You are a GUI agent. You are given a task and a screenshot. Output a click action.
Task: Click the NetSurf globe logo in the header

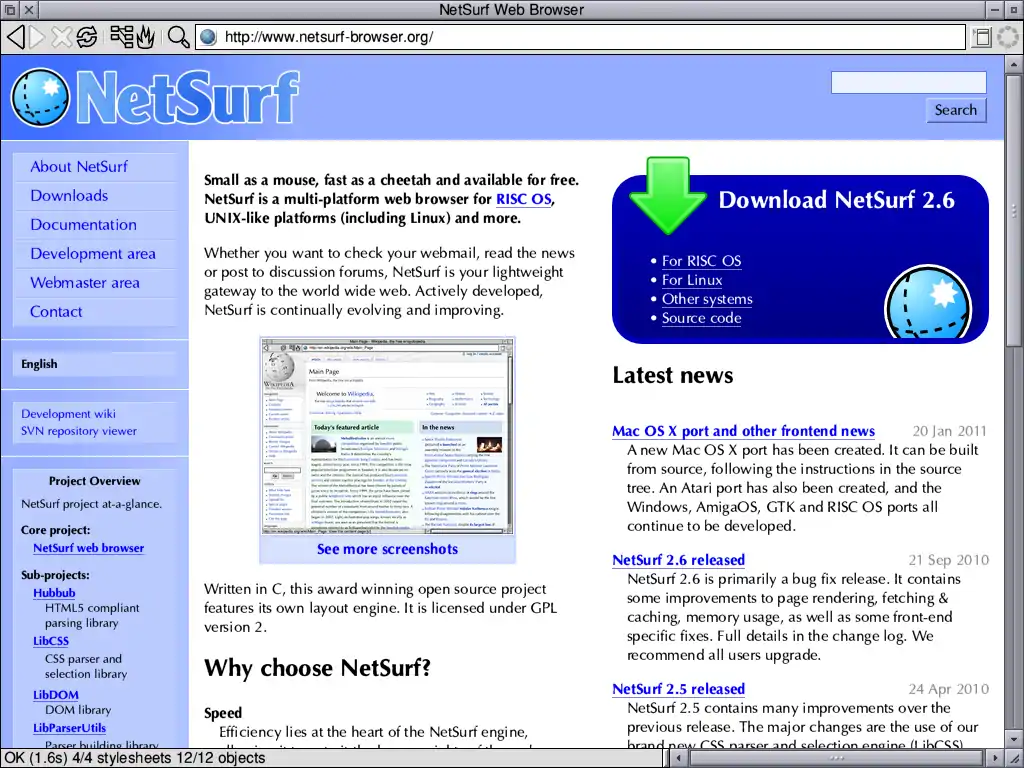coord(40,97)
